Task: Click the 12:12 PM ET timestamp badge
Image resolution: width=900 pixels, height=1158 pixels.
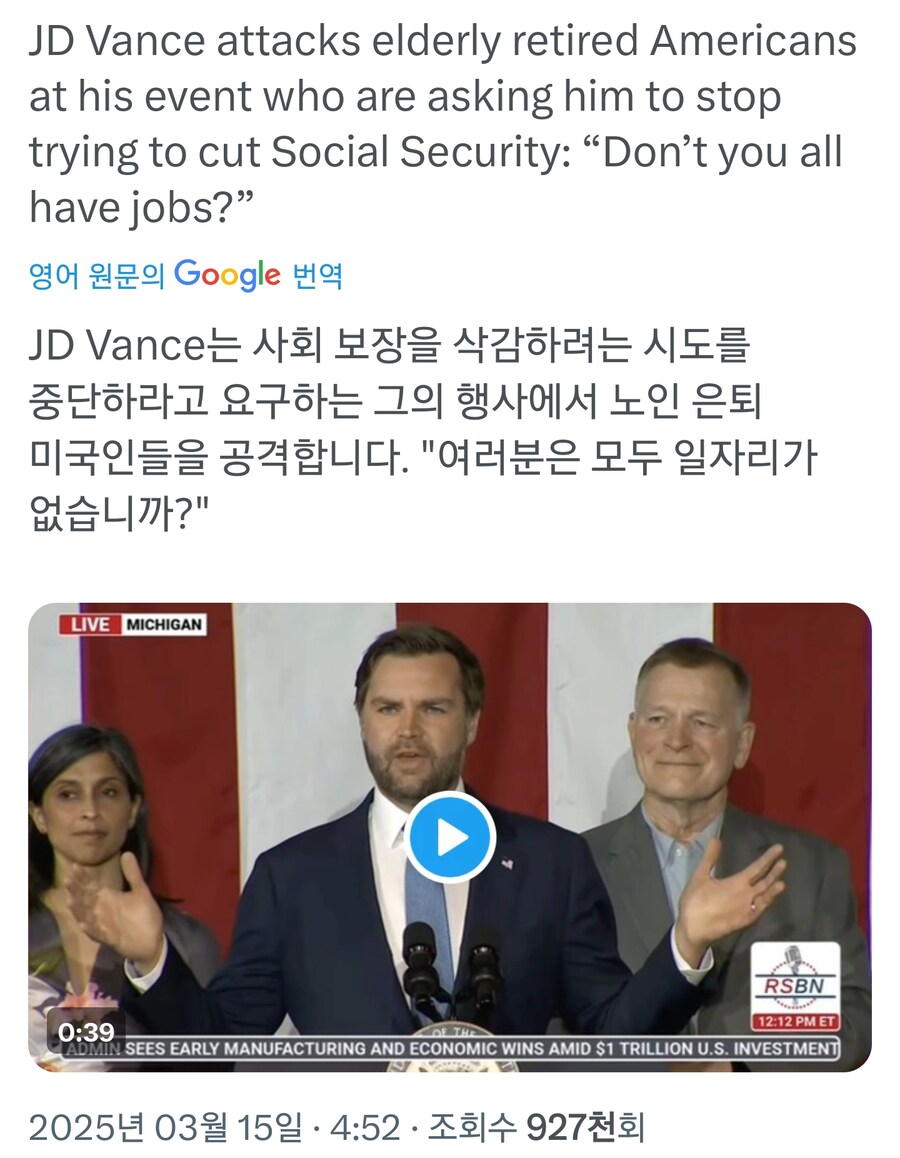Action: coord(795,1023)
